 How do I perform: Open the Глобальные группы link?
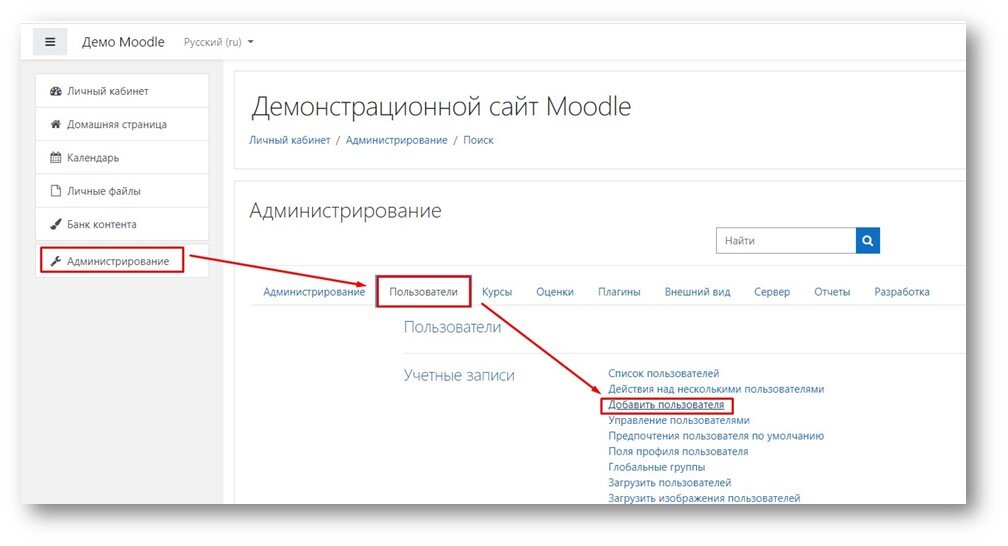point(656,467)
